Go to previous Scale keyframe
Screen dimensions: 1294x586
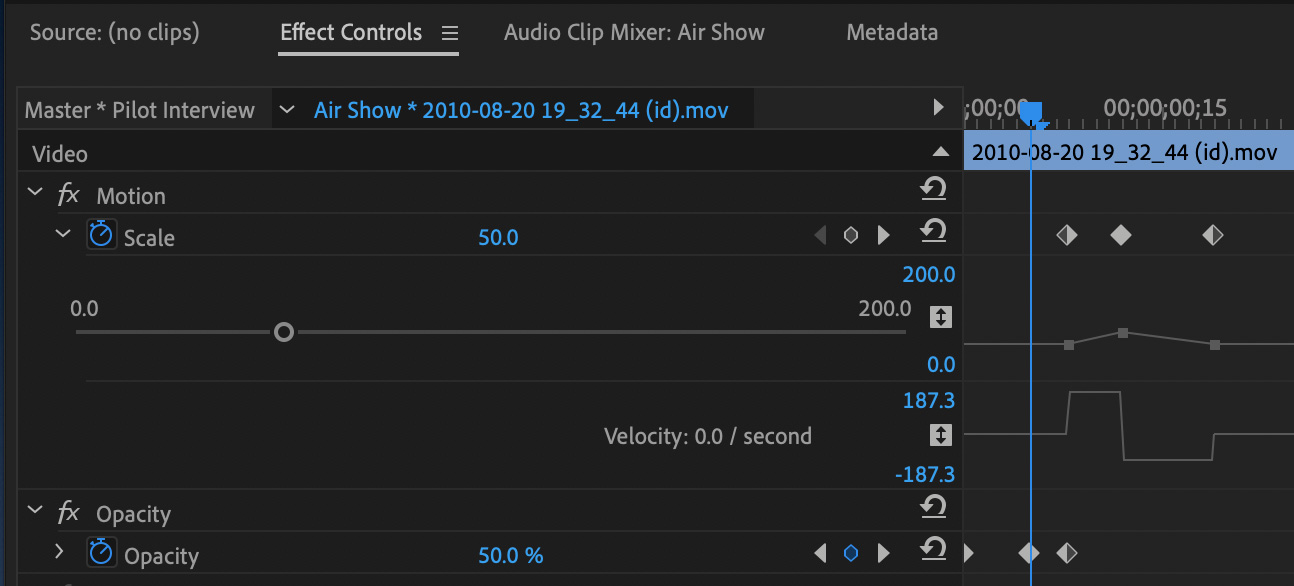[821, 236]
